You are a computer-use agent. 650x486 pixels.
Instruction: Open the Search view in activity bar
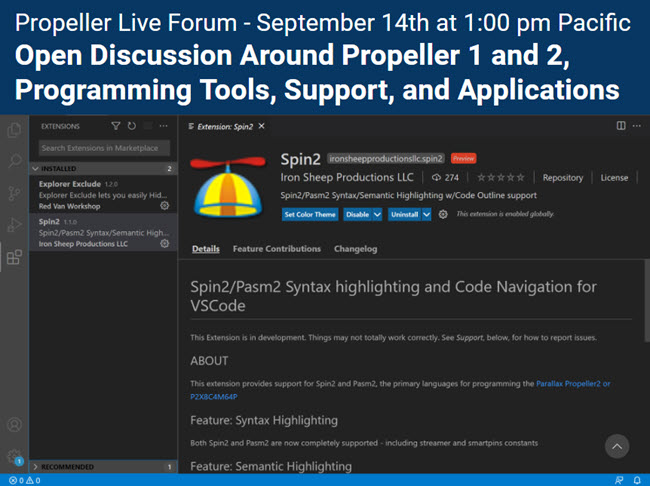click(14, 161)
